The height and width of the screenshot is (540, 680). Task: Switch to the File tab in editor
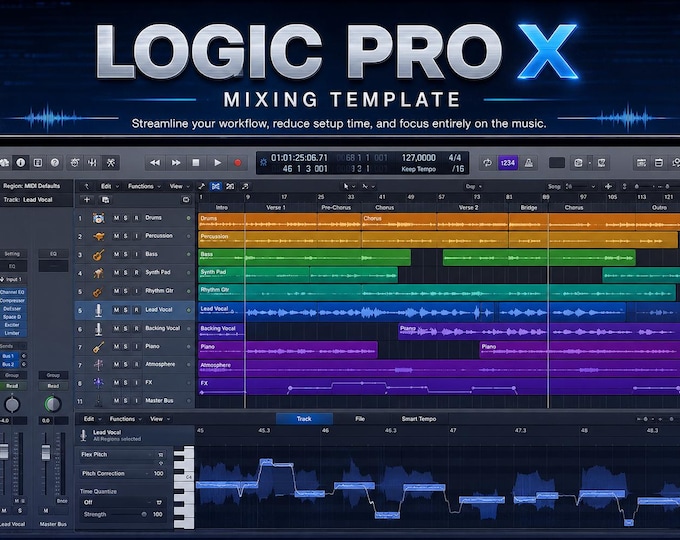click(x=360, y=419)
